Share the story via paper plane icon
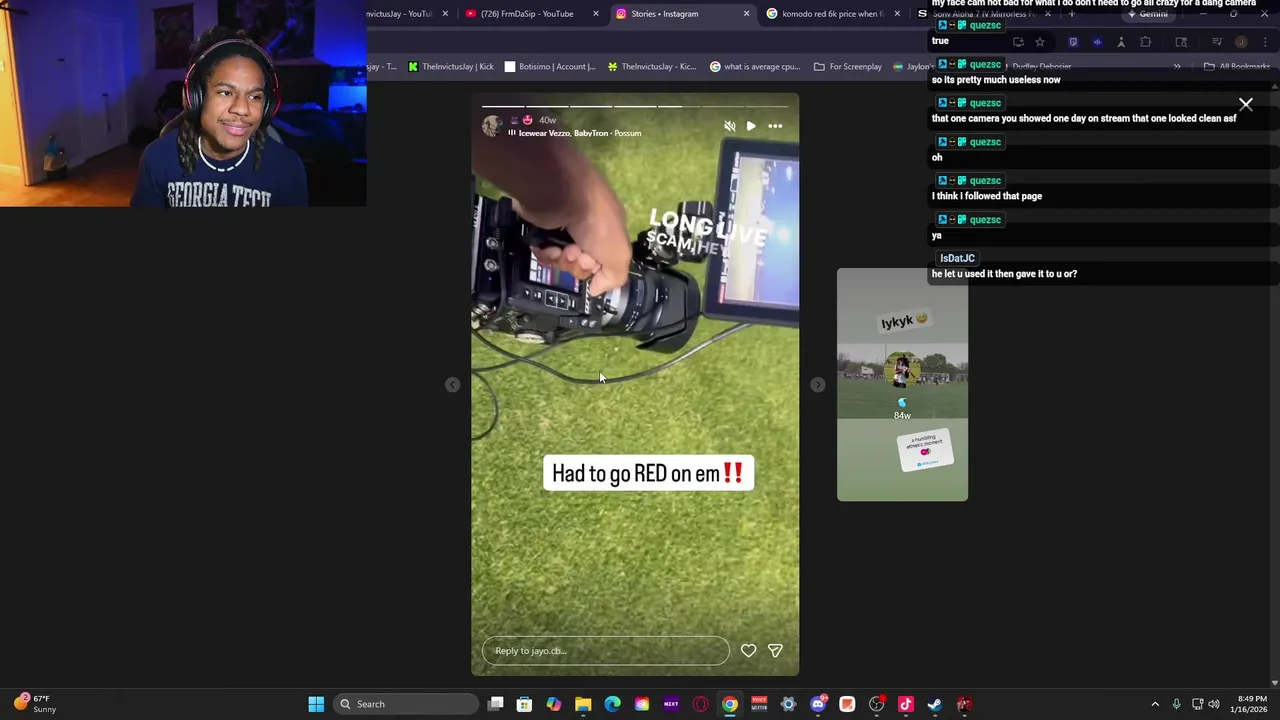The width and height of the screenshot is (1280, 720). [x=775, y=651]
